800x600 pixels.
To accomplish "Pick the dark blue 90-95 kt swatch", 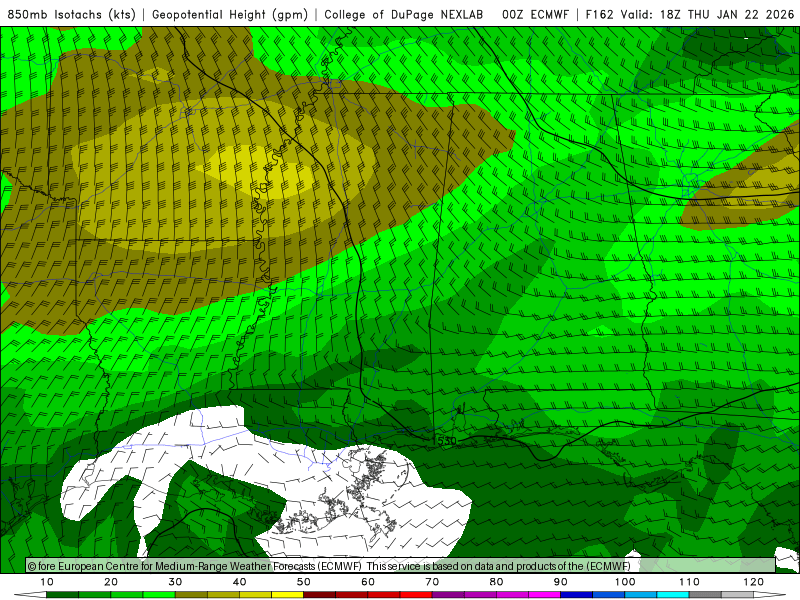I will (577, 595).
